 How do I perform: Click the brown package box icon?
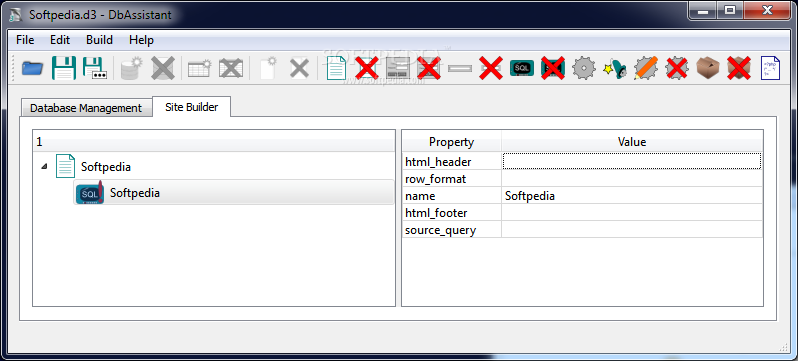[x=708, y=68]
